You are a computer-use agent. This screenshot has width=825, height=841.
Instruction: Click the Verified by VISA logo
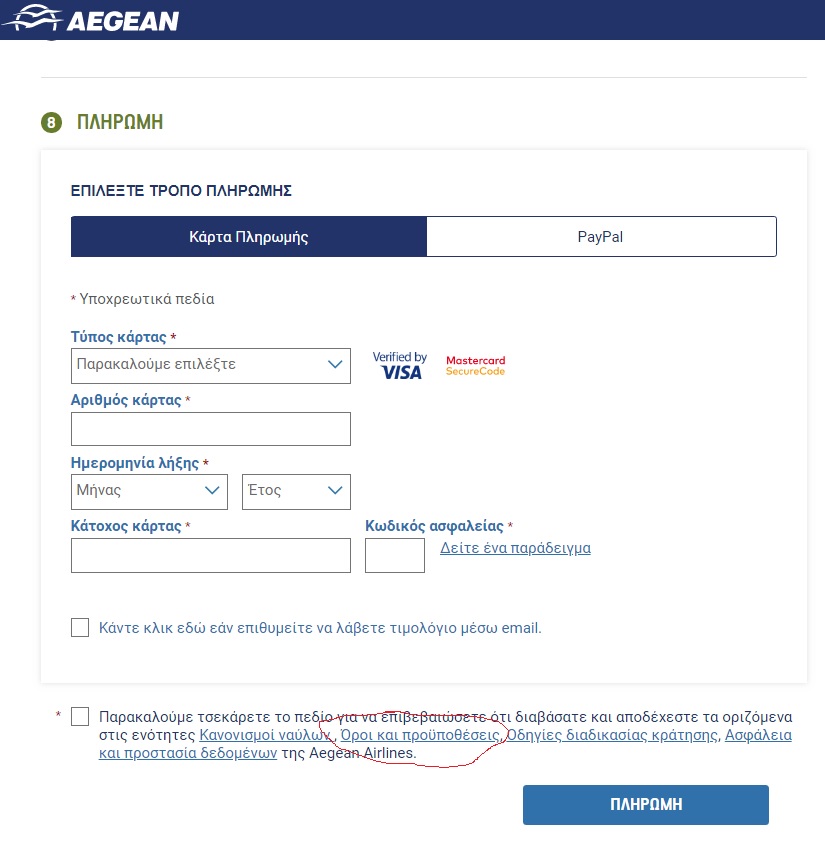[x=400, y=366]
